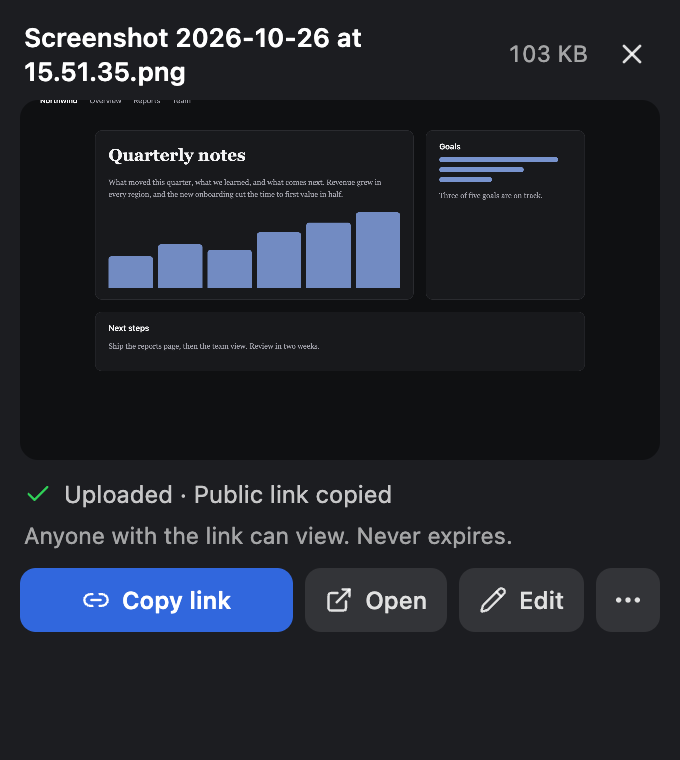
Task: Click the 103 KB file size label
Action: (x=548, y=54)
